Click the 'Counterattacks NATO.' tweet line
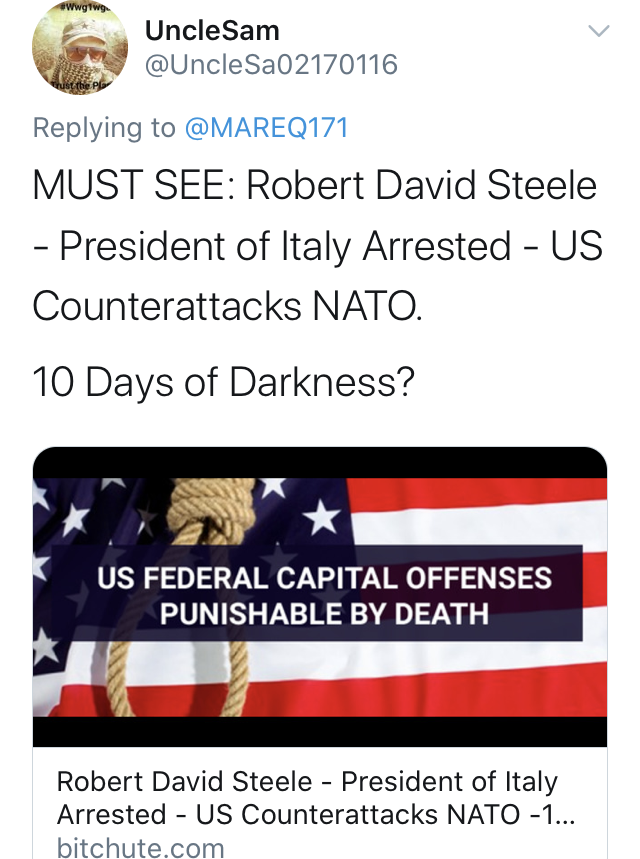This screenshot has width=640, height=859. [x=227, y=306]
